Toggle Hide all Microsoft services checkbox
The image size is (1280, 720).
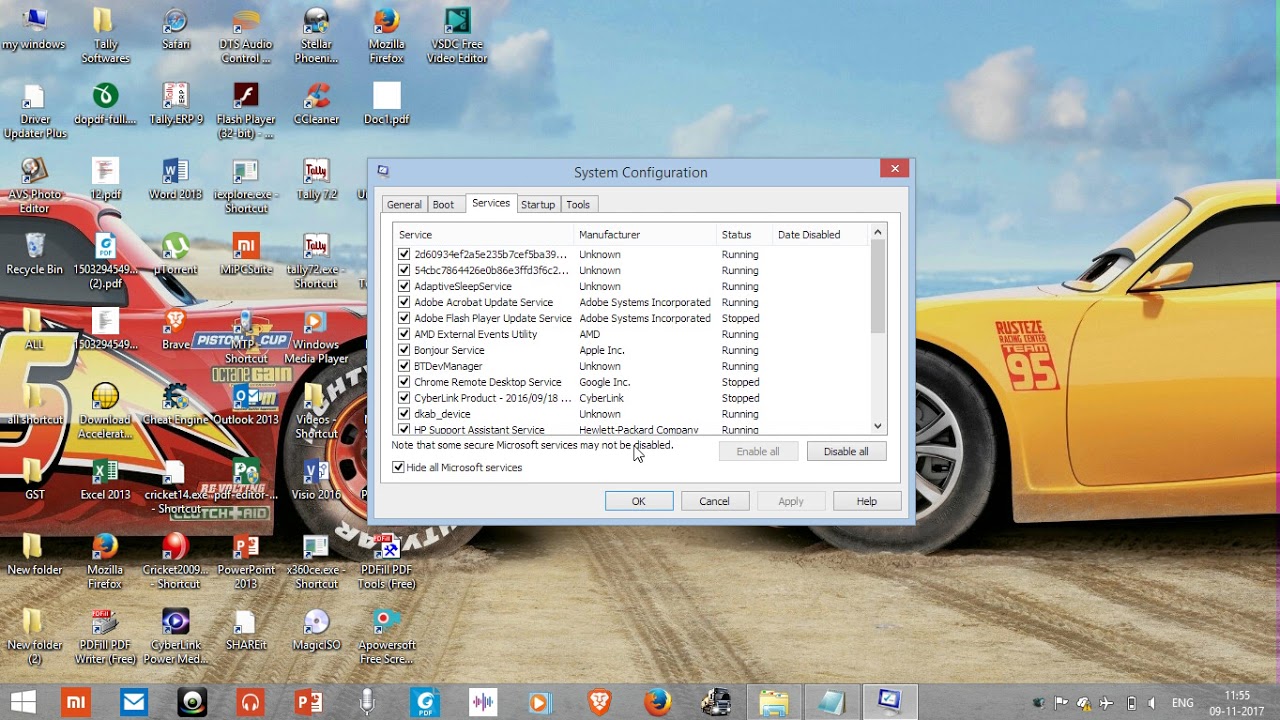[x=398, y=467]
